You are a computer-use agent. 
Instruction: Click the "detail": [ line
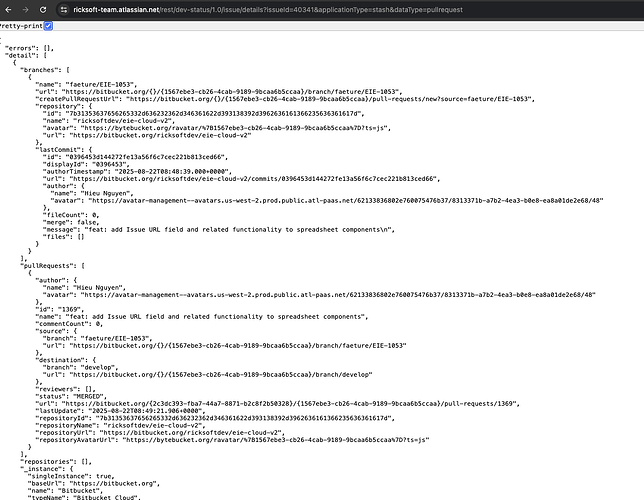pyautogui.click(x=25, y=55)
